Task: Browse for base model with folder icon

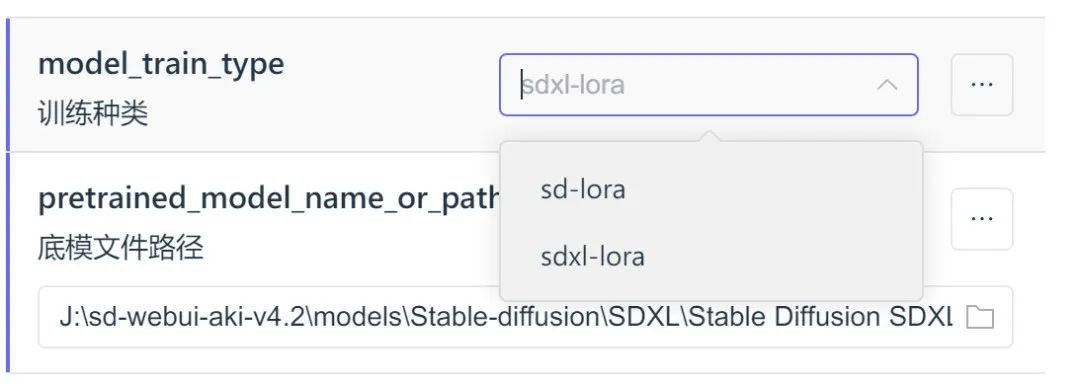Action: point(979,317)
